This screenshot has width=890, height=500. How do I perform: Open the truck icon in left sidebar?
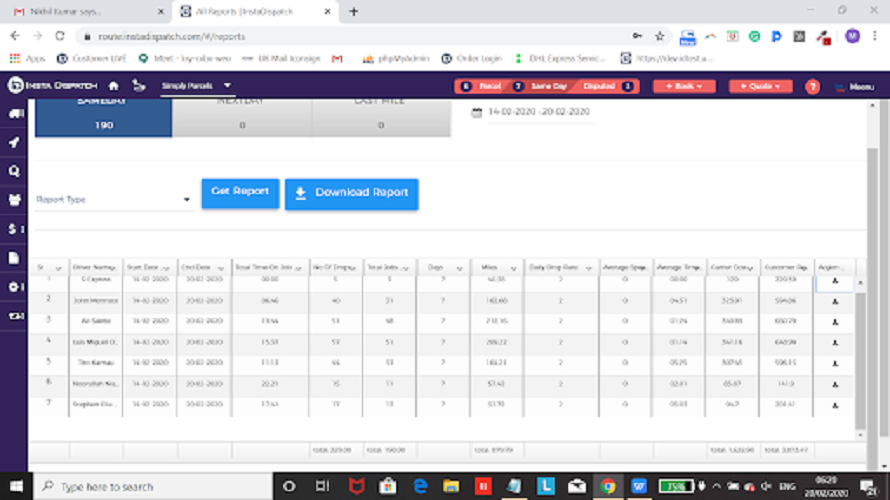(x=15, y=114)
